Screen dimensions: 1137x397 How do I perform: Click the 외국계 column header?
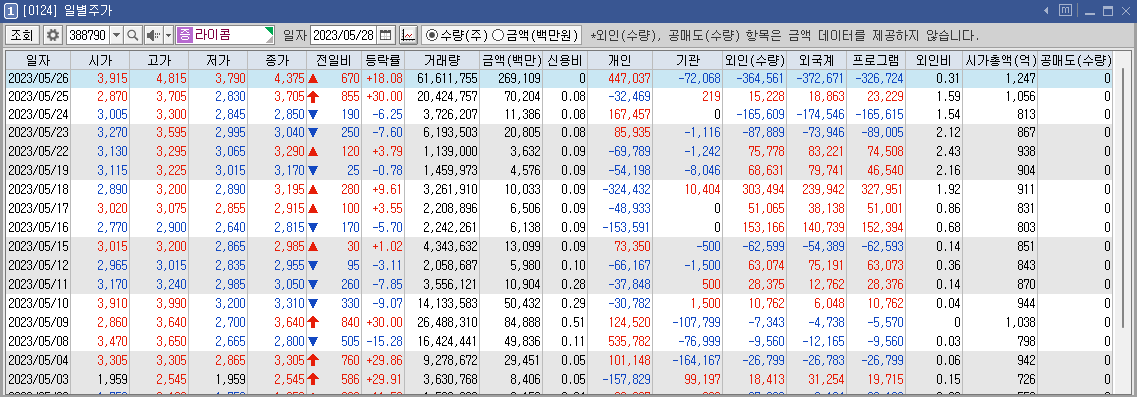click(816, 60)
